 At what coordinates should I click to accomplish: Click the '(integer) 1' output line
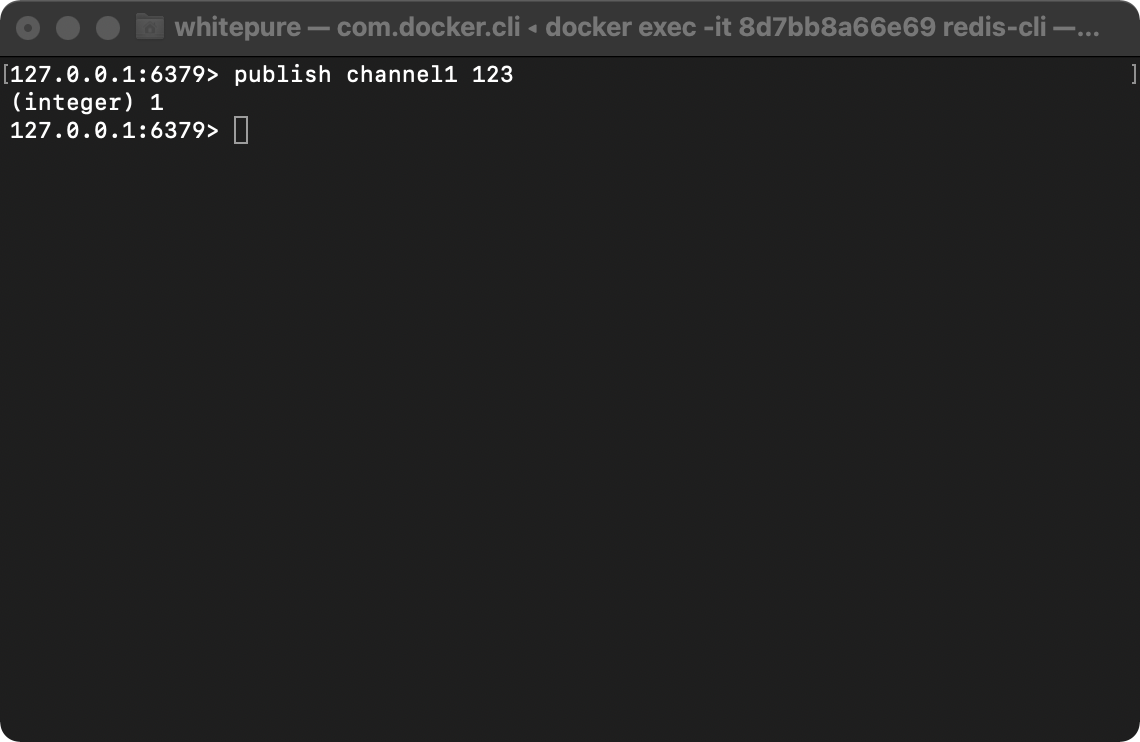tap(87, 102)
